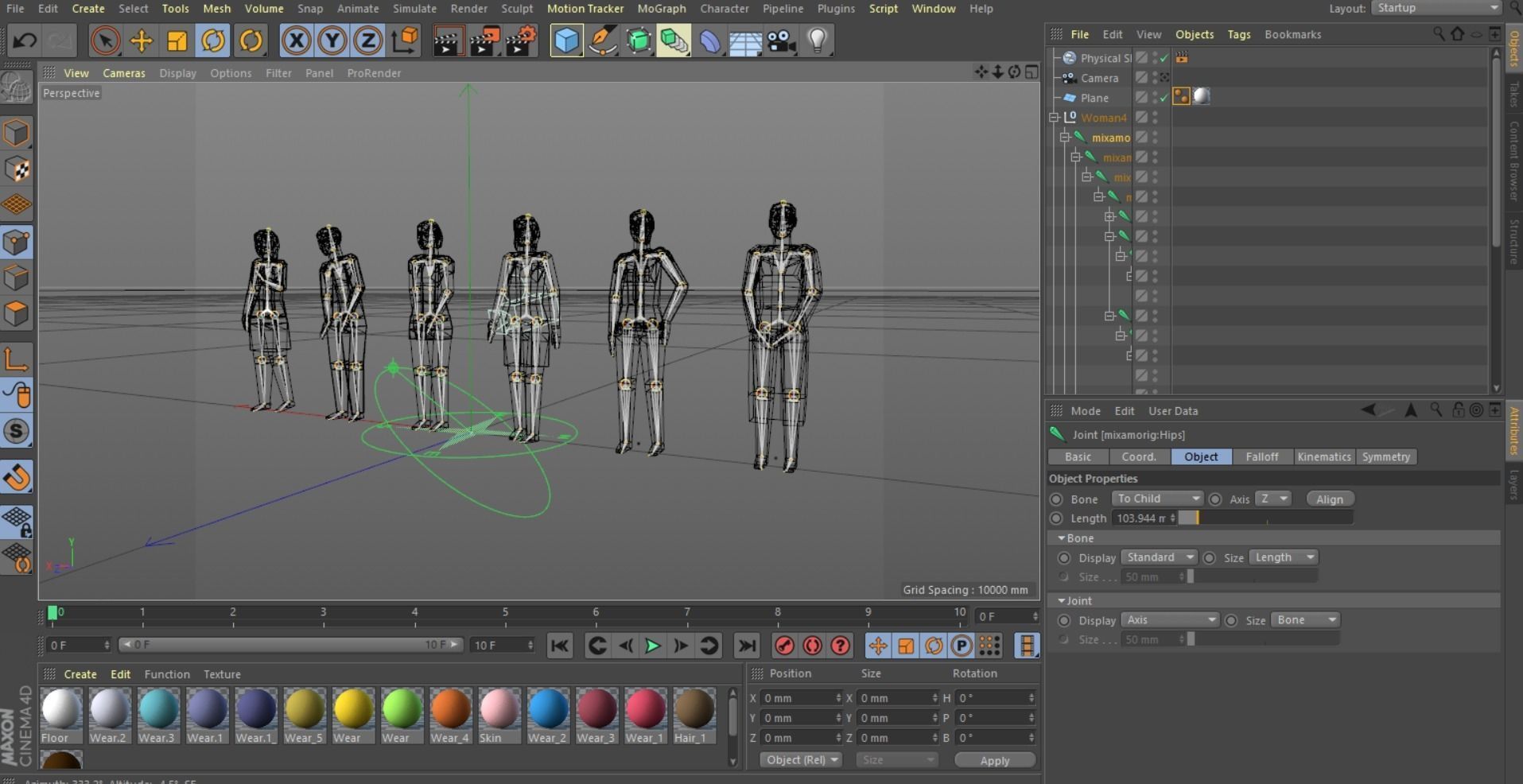This screenshot has height=784, width=1523.
Task: Open the Deformer bend tool
Action: 709,41
